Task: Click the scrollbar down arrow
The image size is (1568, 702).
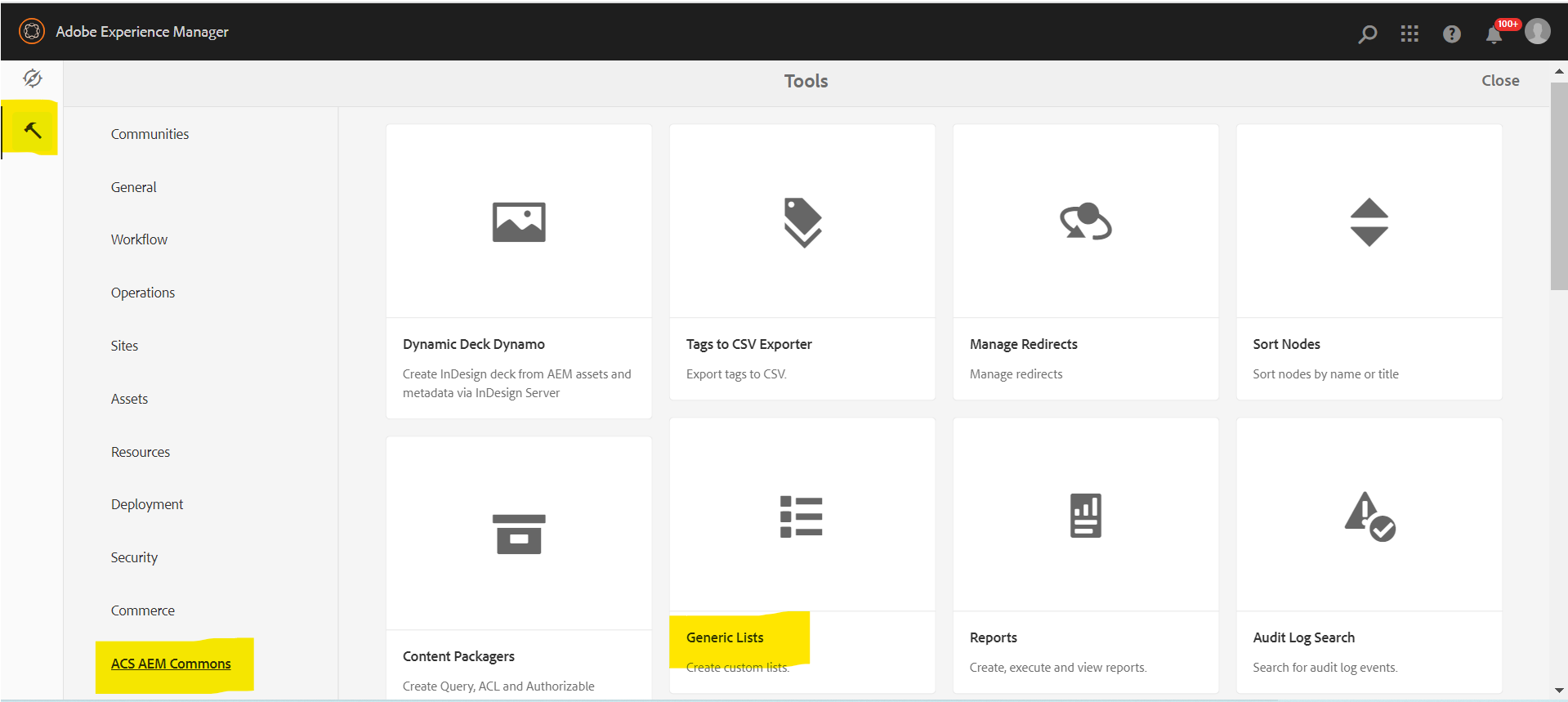Action: click(x=1559, y=691)
